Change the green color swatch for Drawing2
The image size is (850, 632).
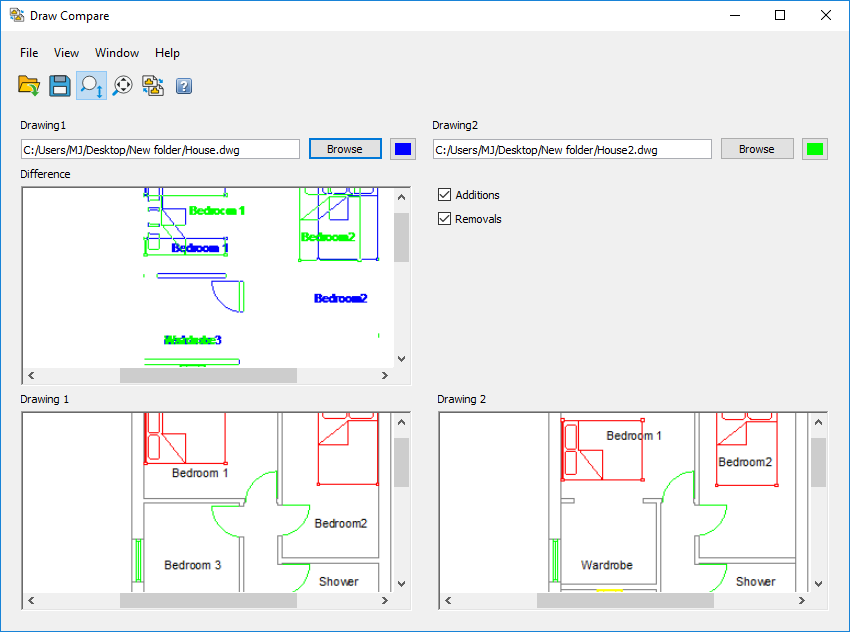pos(813,148)
